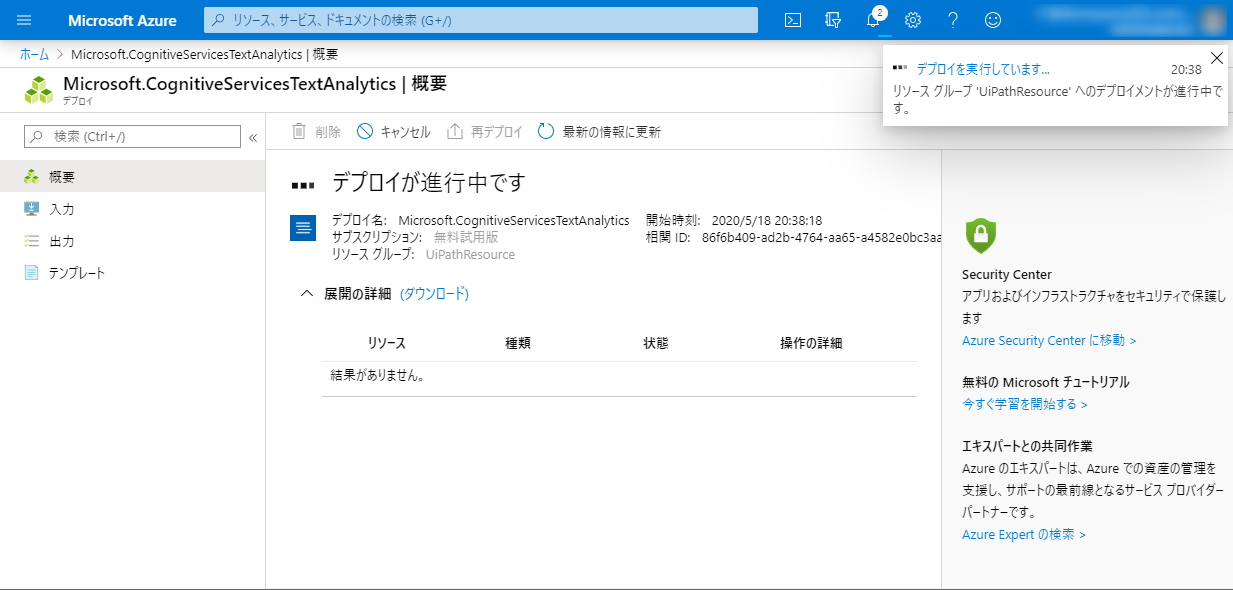Viewport: 1233px width, 590px height.
Task: Open the notifications bell
Action: [x=873, y=20]
